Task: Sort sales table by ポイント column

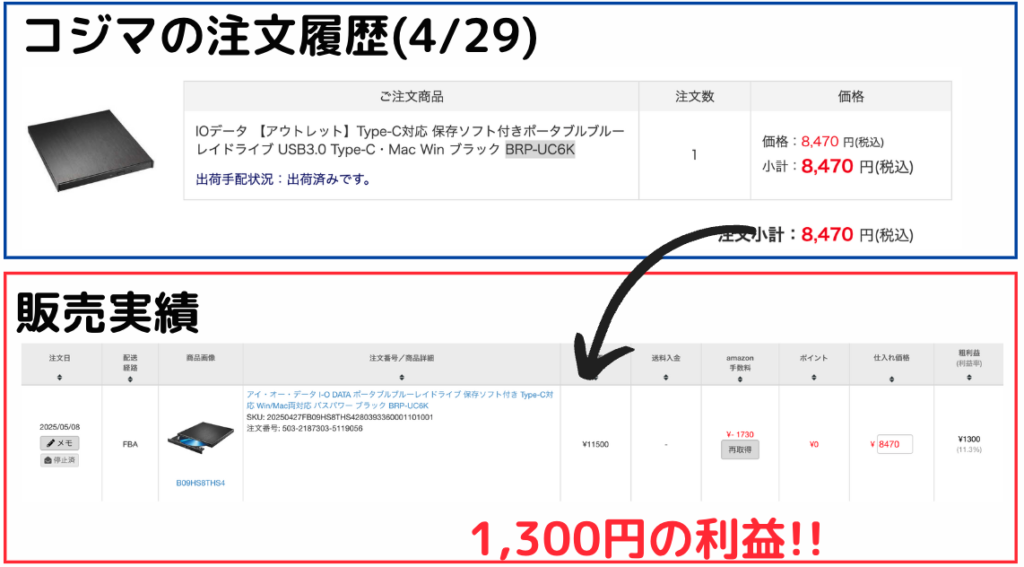Action: pyautogui.click(x=813, y=378)
